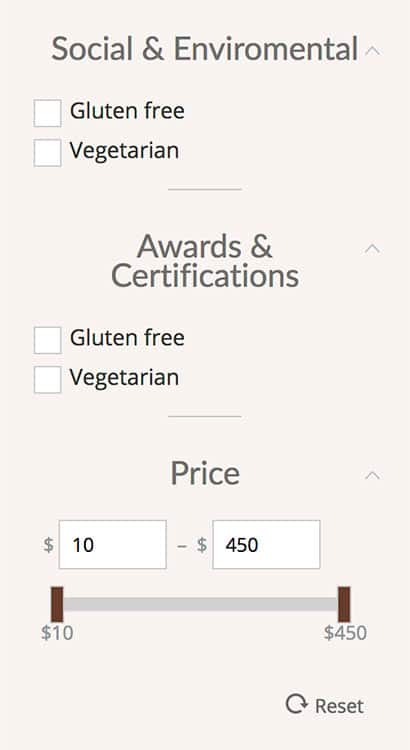Enable Gluten free under Awards & Certifications
The width and height of the screenshot is (410, 750).
(x=47, y=340)
